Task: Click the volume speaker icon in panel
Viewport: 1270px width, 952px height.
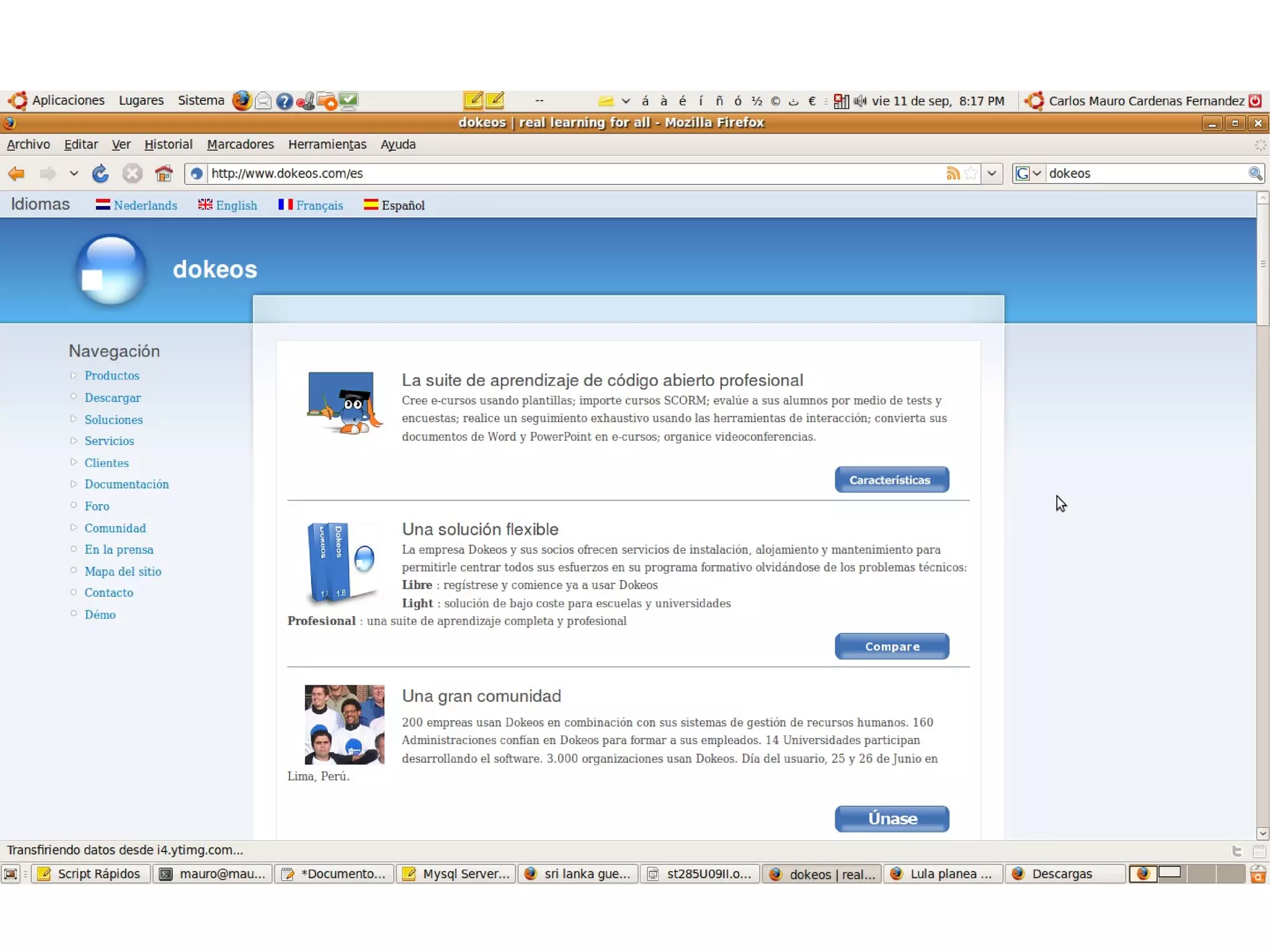Action: [859, 100]
